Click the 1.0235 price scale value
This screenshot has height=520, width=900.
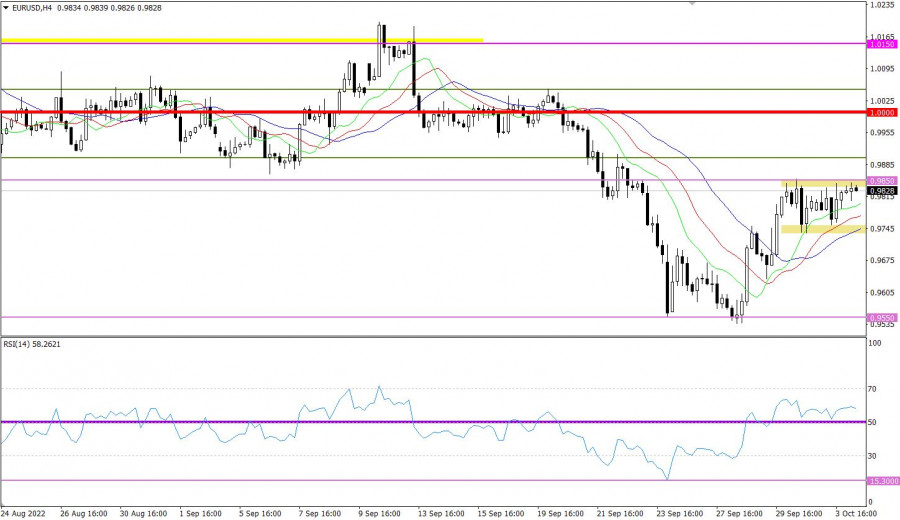pos(882,5)
